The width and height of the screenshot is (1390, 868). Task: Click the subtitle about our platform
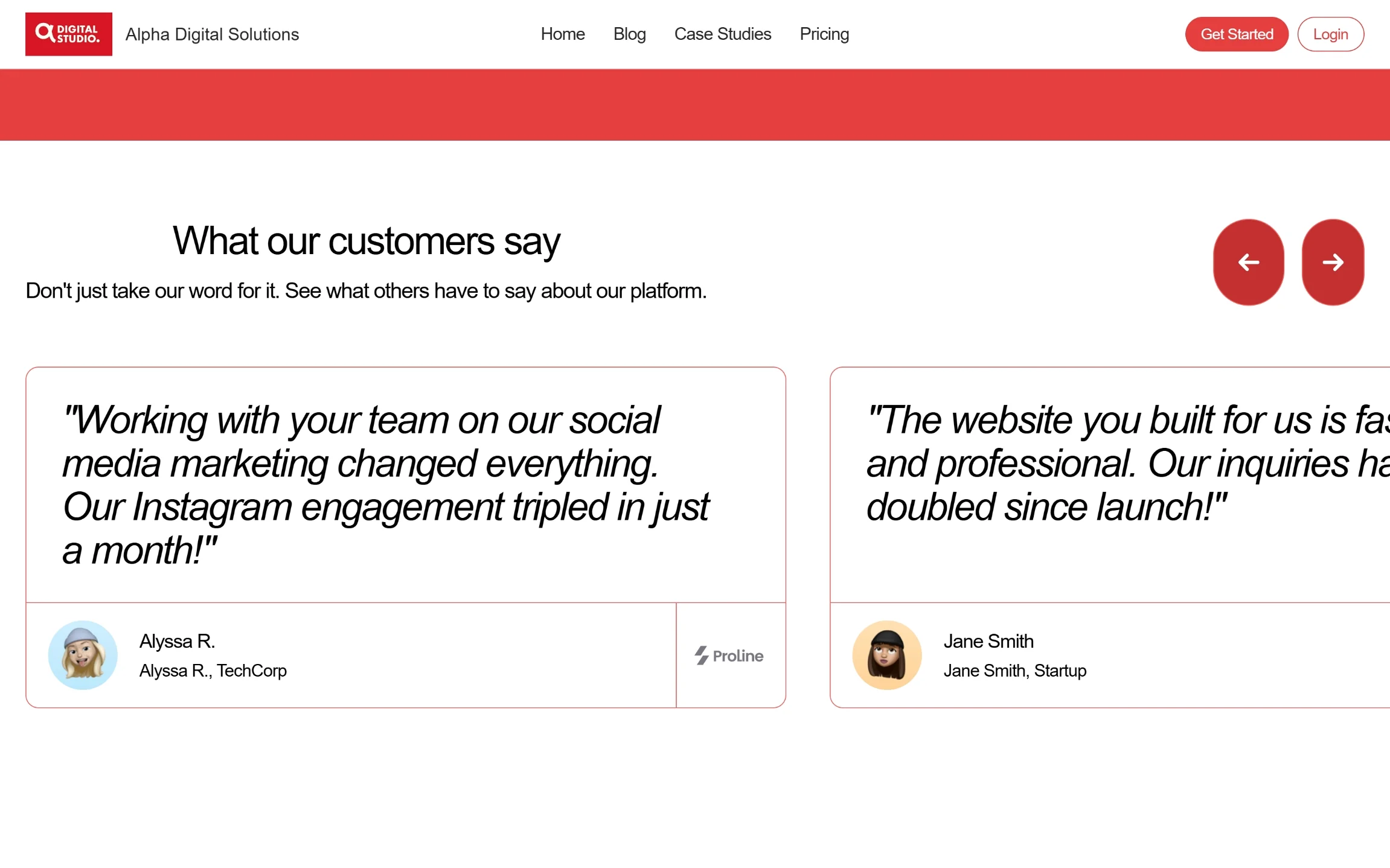pos(366,291)
